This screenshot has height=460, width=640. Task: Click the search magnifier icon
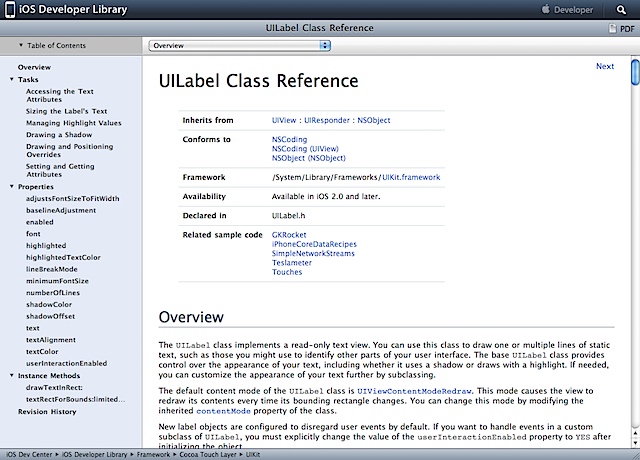click(620, 10)
